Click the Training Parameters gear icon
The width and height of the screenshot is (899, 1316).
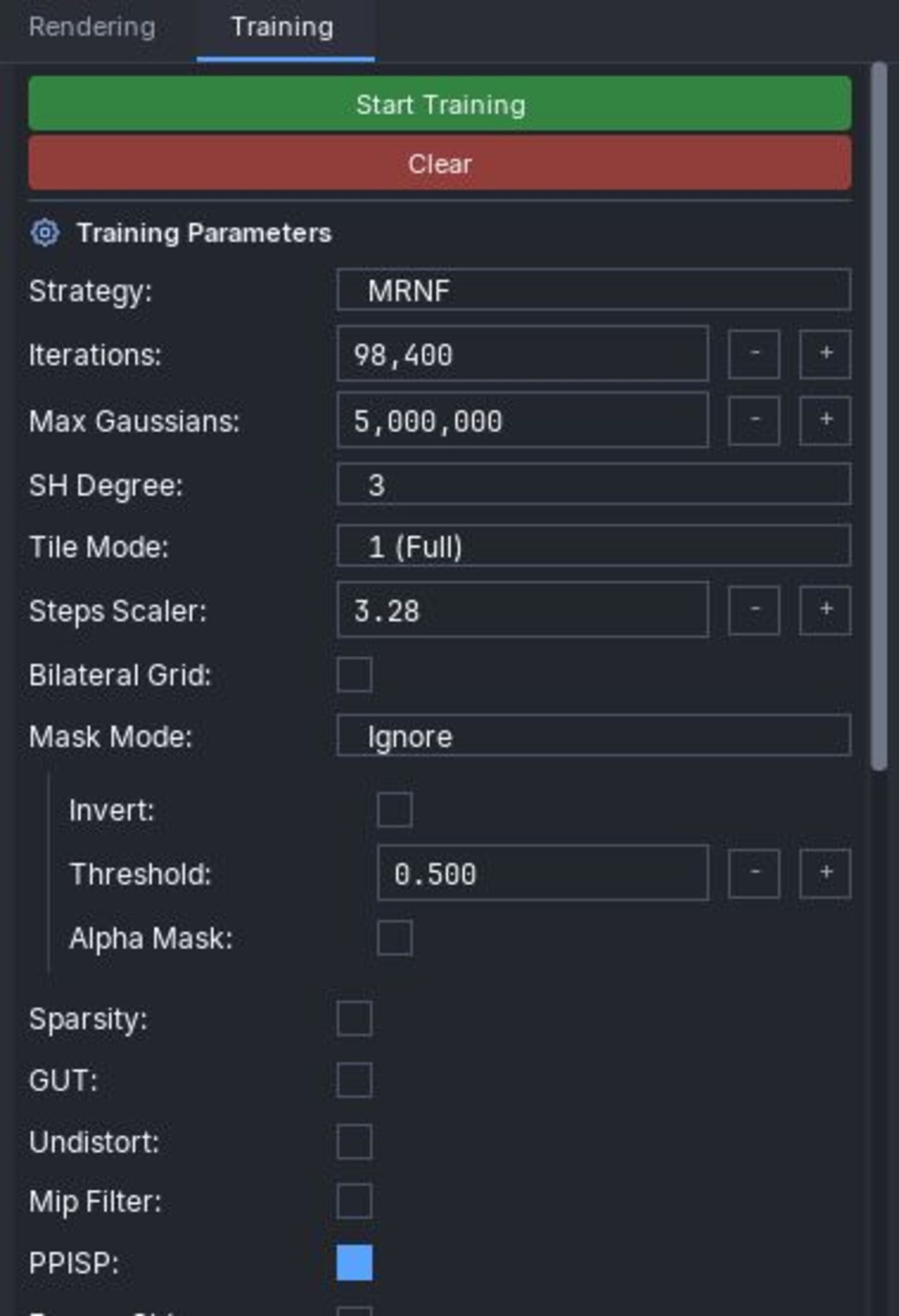[44, 233]
